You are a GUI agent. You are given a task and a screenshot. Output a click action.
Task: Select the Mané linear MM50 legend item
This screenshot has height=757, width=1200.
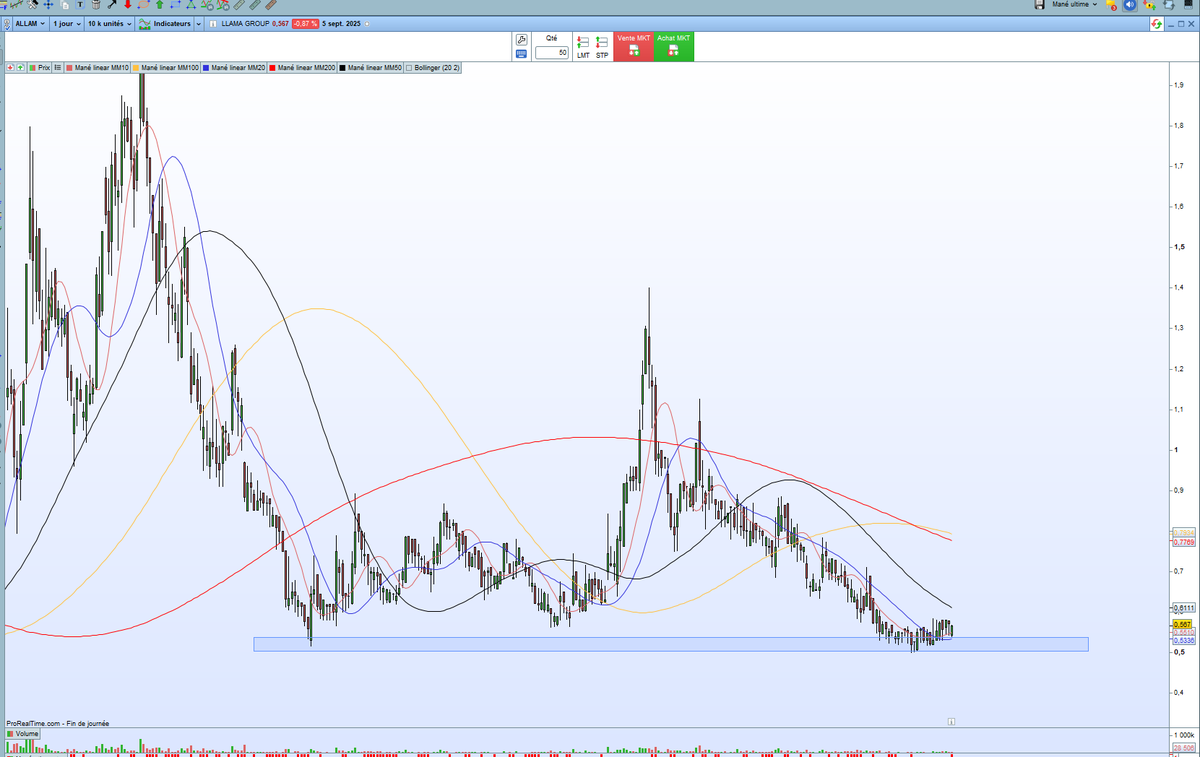[x=371, y=67]
